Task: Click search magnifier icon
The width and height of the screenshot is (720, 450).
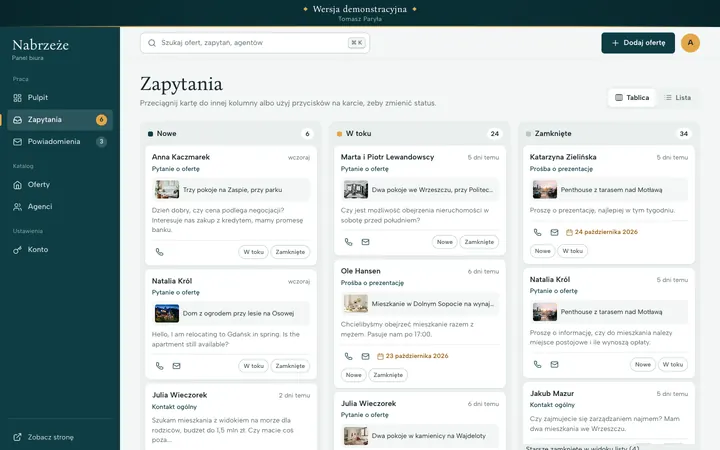Action: coord(152,43)
